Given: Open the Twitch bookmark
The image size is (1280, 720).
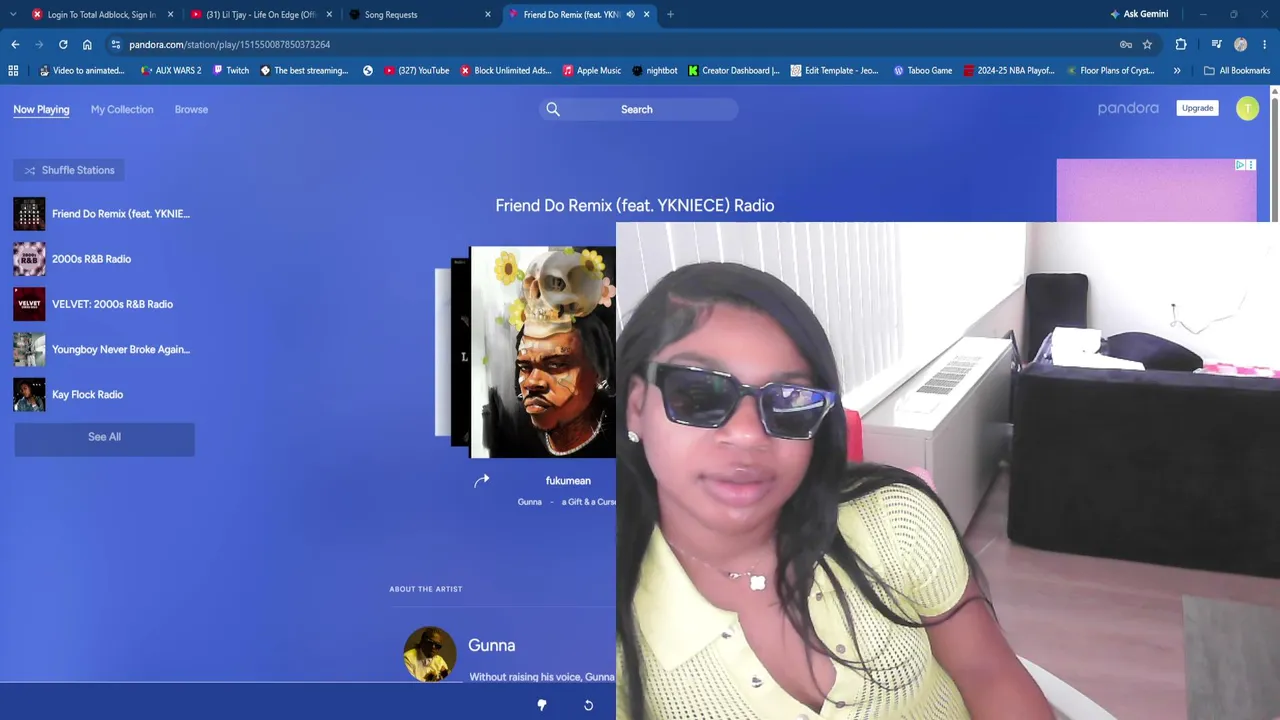Looking at the screenshot, I should pos(231,70).
